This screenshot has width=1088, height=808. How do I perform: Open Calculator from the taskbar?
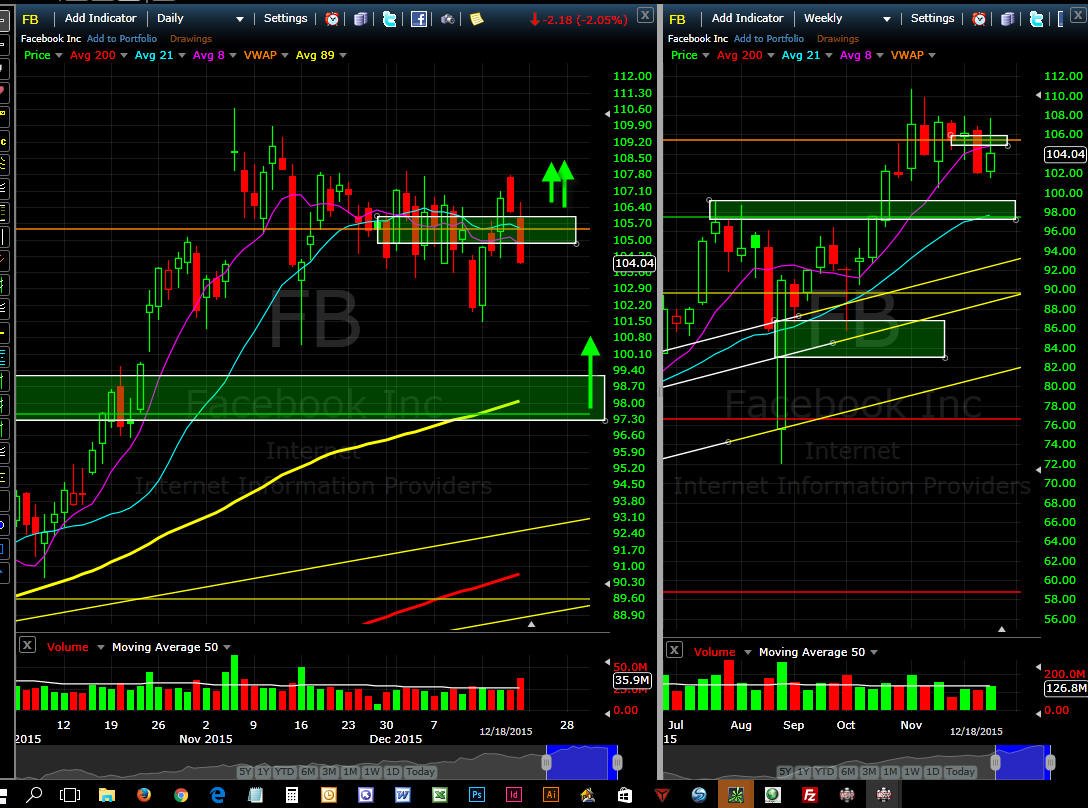(x=291, y=795)
